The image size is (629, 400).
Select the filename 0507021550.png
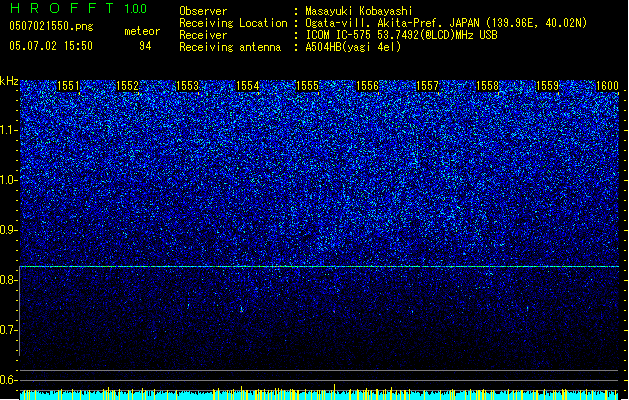coord(51,26)
